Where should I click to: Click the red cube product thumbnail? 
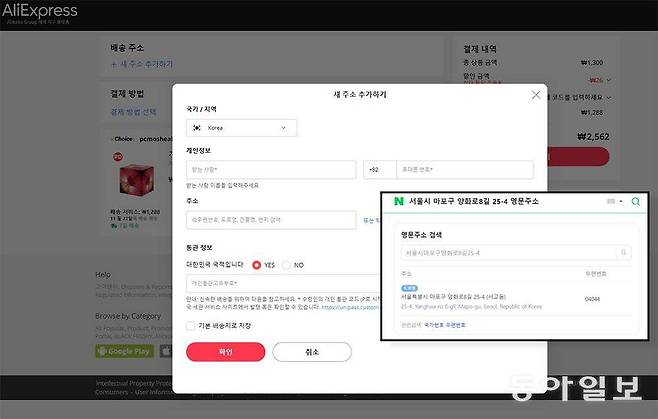pyautogui.click(x=137, y=180)
